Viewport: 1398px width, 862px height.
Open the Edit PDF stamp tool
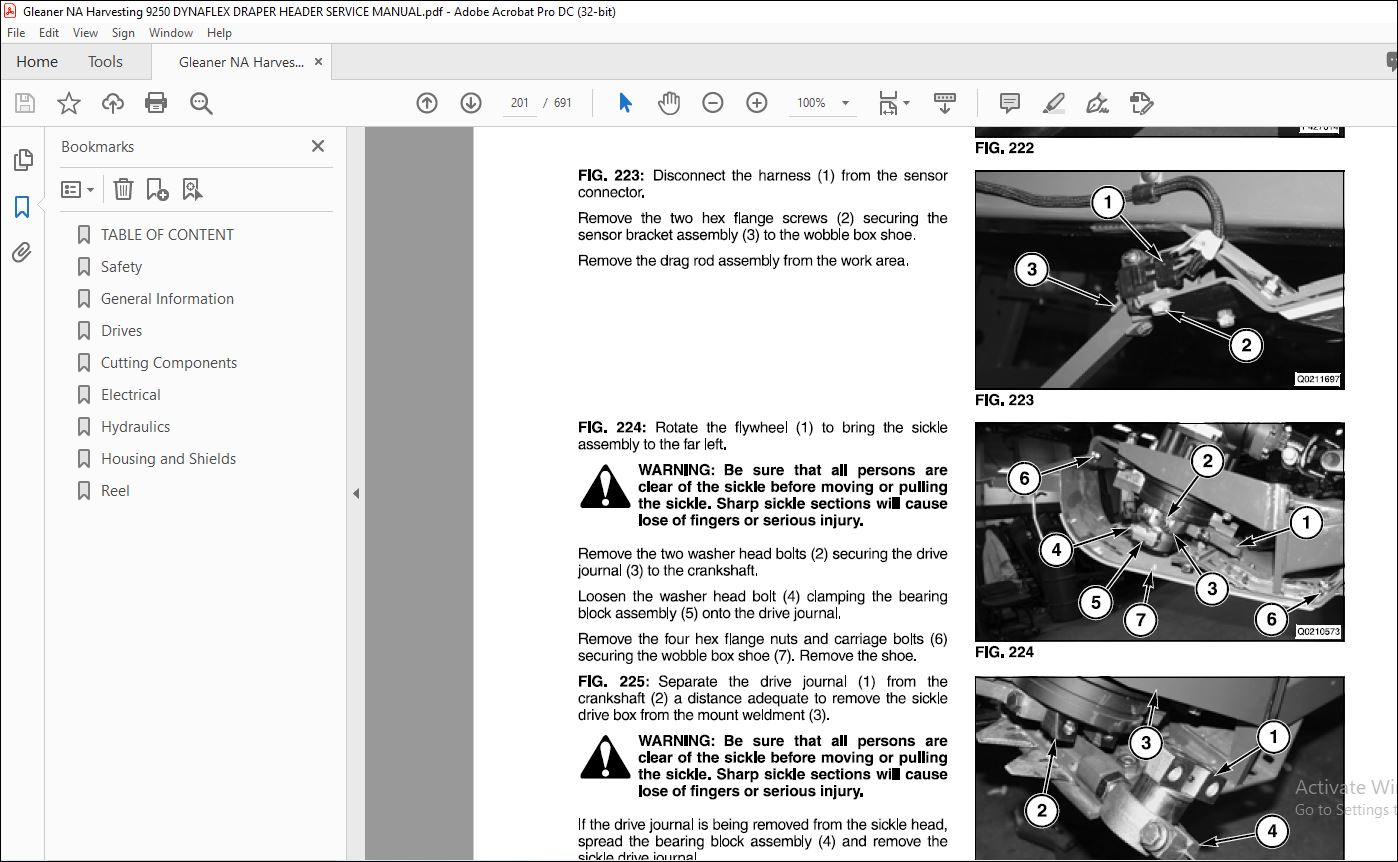pyautogui.click(x=1141, y=103)
